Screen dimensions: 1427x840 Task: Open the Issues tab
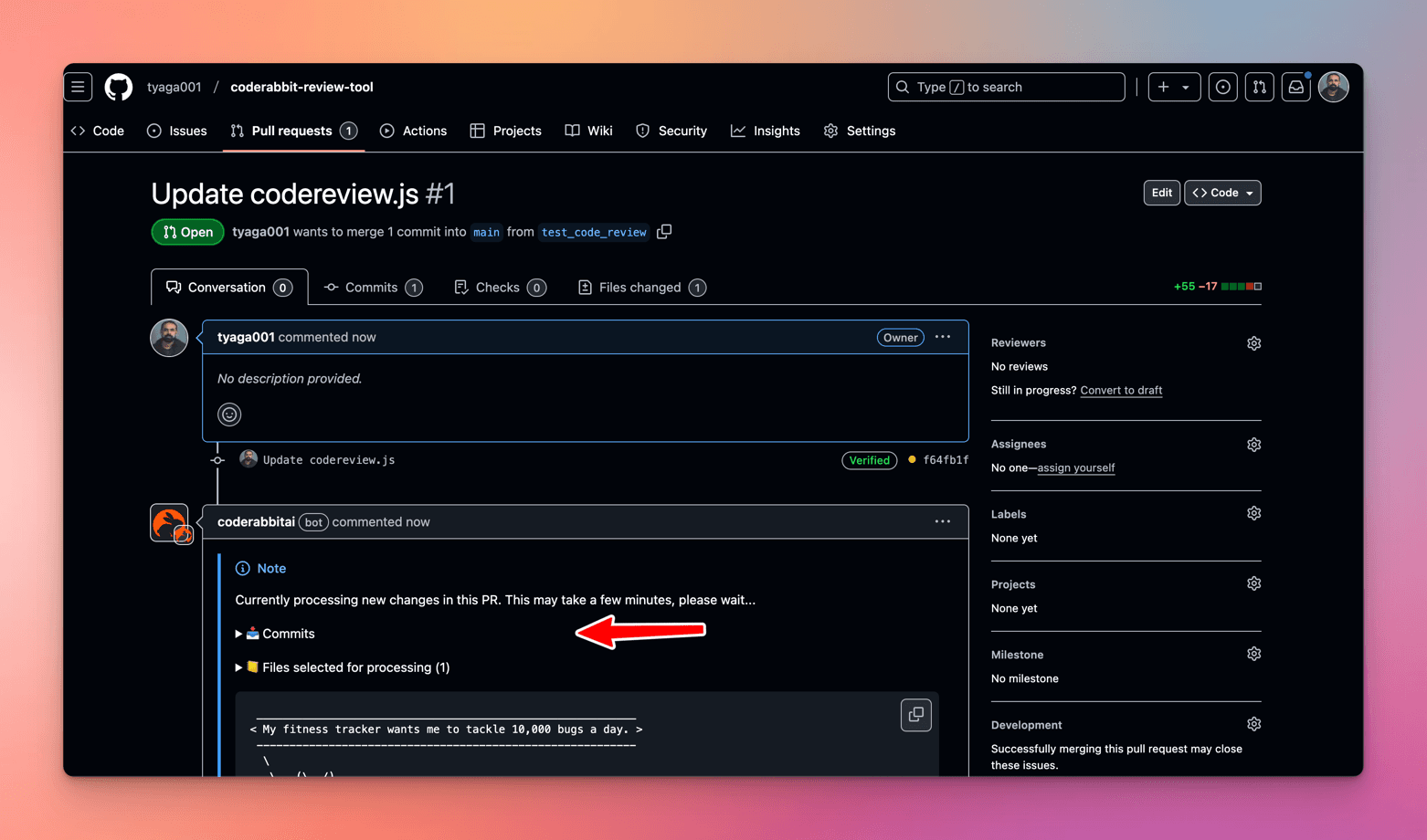(177, 131)
